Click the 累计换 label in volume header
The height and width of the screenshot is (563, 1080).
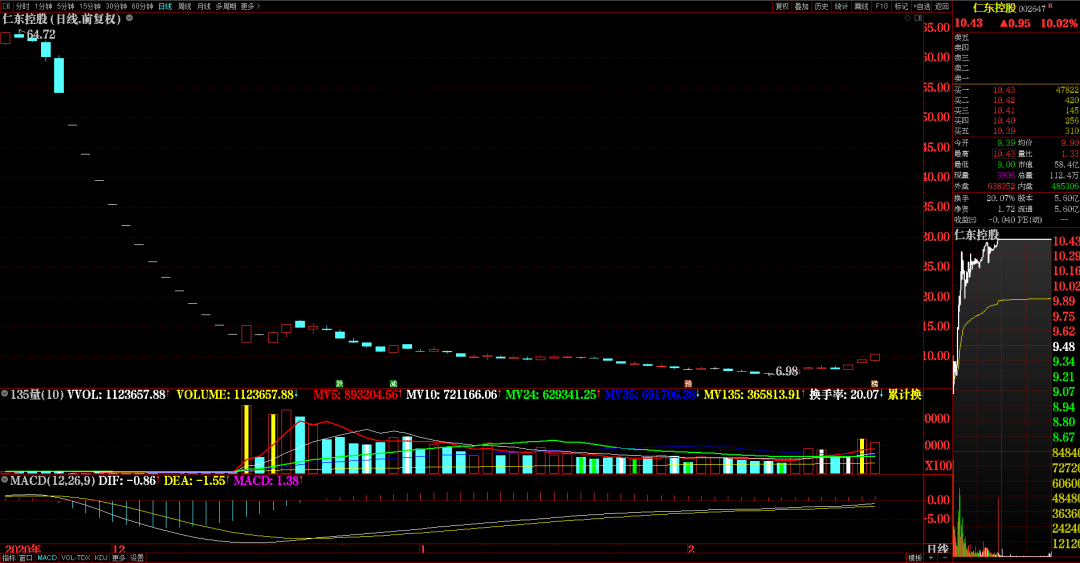904,394
